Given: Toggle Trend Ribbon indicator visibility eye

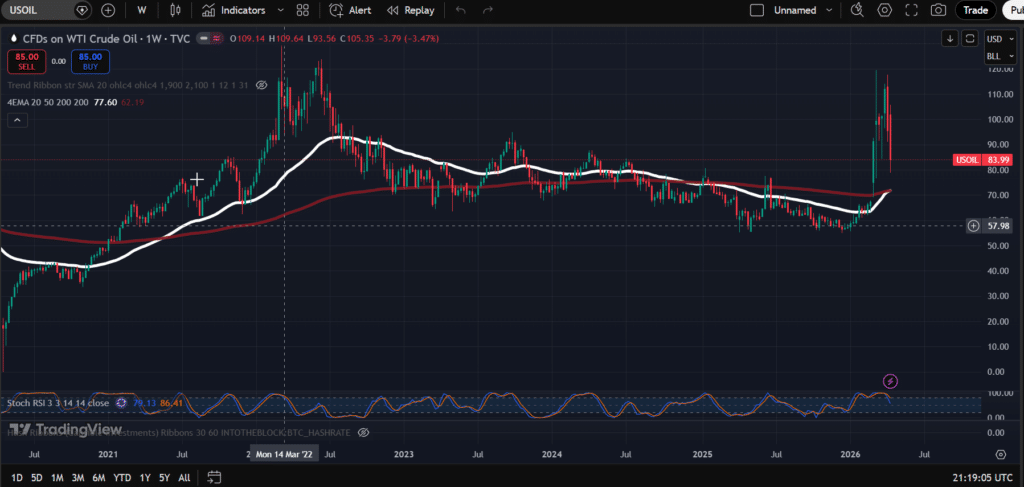Looking at the screenshot, I should (261, 86).
